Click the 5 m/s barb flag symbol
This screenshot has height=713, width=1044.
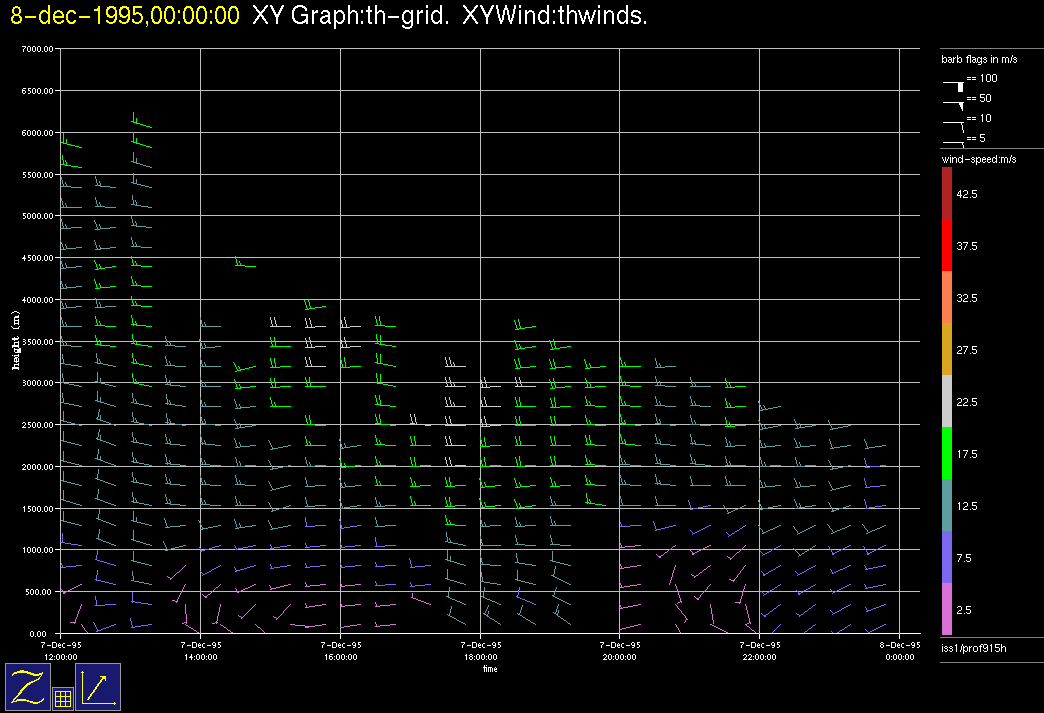click(954, 143)
